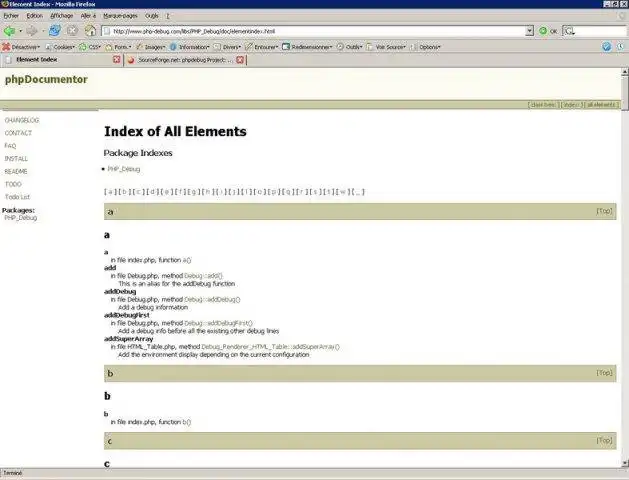Open the Debug::add() method link
The height and width of the screenshot is (480, 629).
point(203,276)
